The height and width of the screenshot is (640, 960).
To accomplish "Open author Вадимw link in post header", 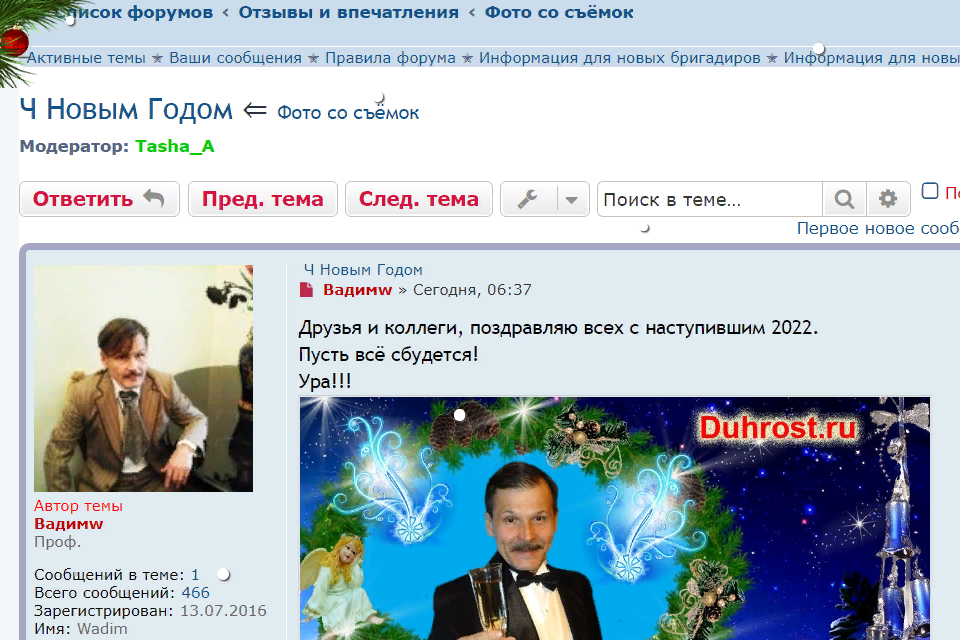I will (x=358, y=290).
